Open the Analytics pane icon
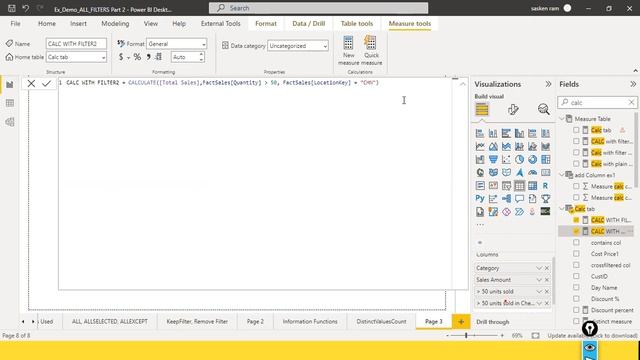The width and height of the screenshot is (640, 360). coord(543,109)
